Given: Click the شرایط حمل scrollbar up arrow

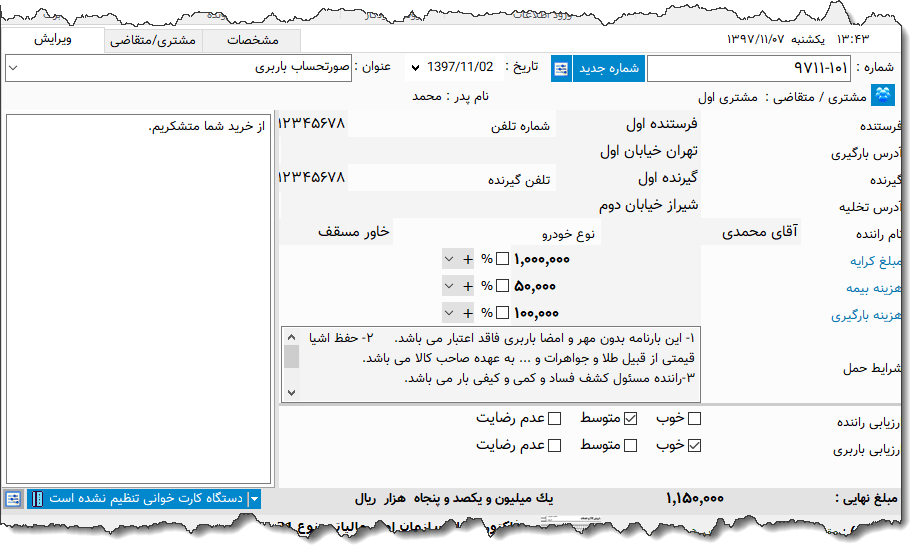Looking at the screenshot, I should (x=292, y=338).
